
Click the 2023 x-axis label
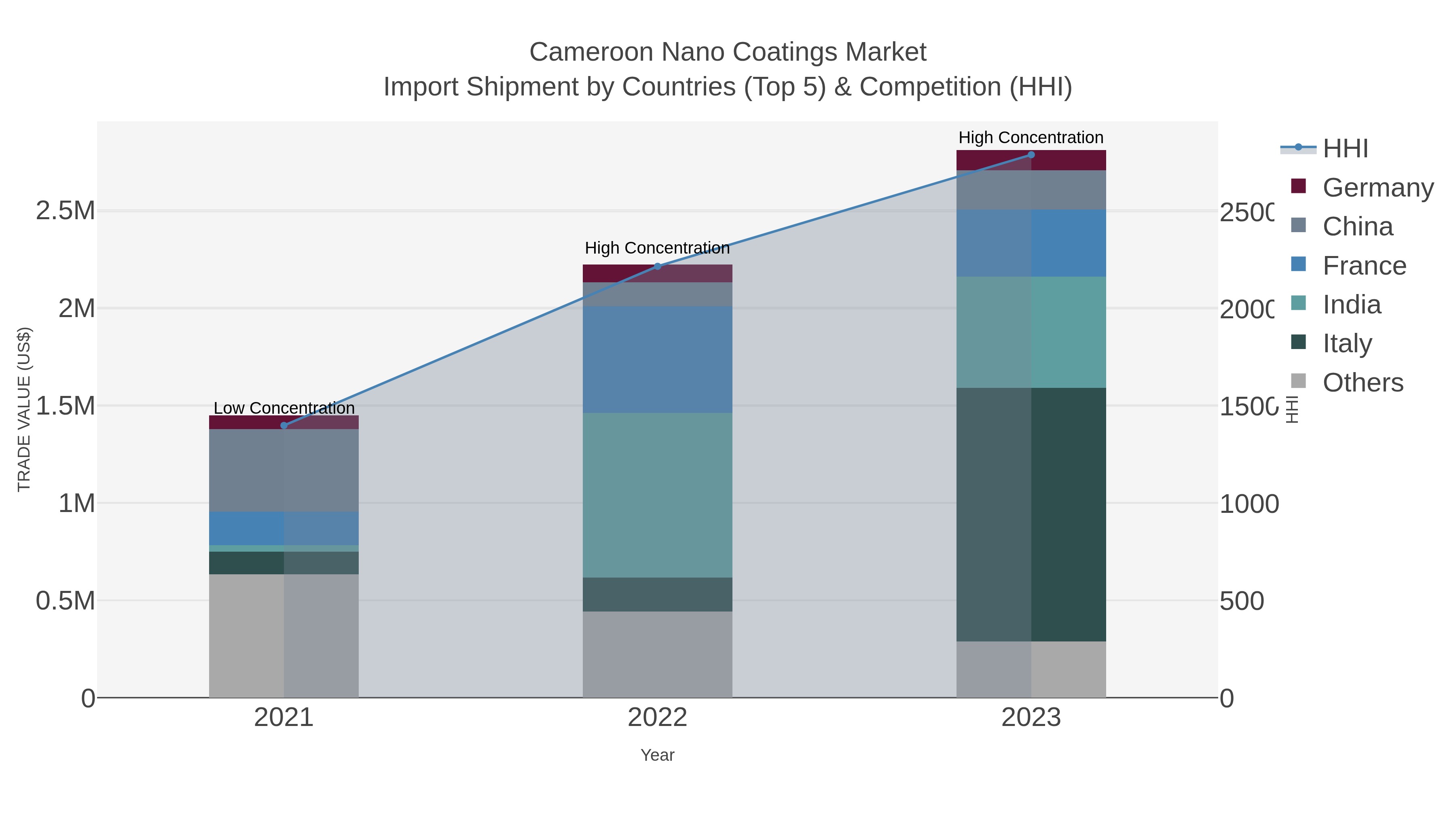click(x=1031, y=717)
